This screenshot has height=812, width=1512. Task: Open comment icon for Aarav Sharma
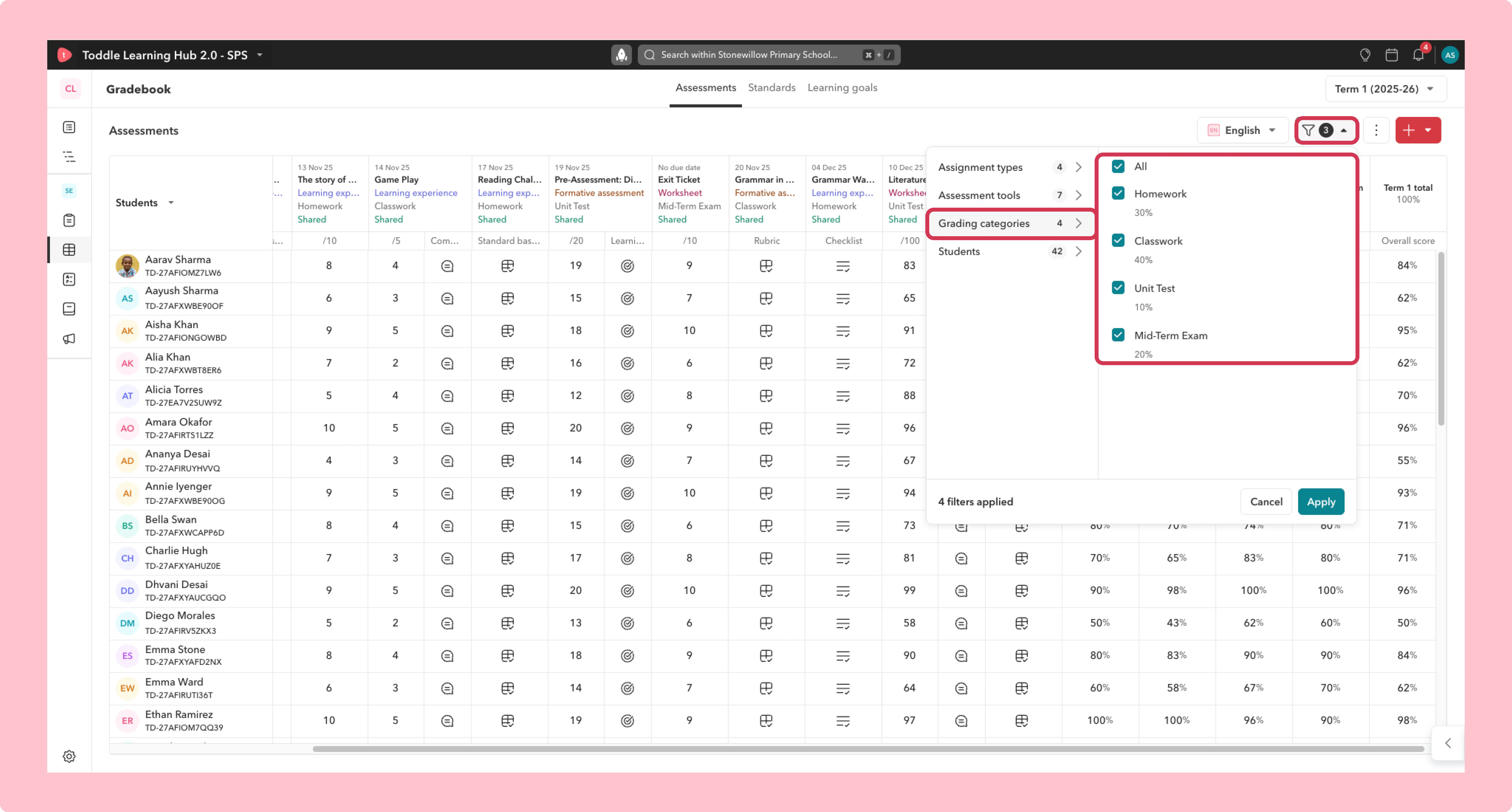(447, 266)
